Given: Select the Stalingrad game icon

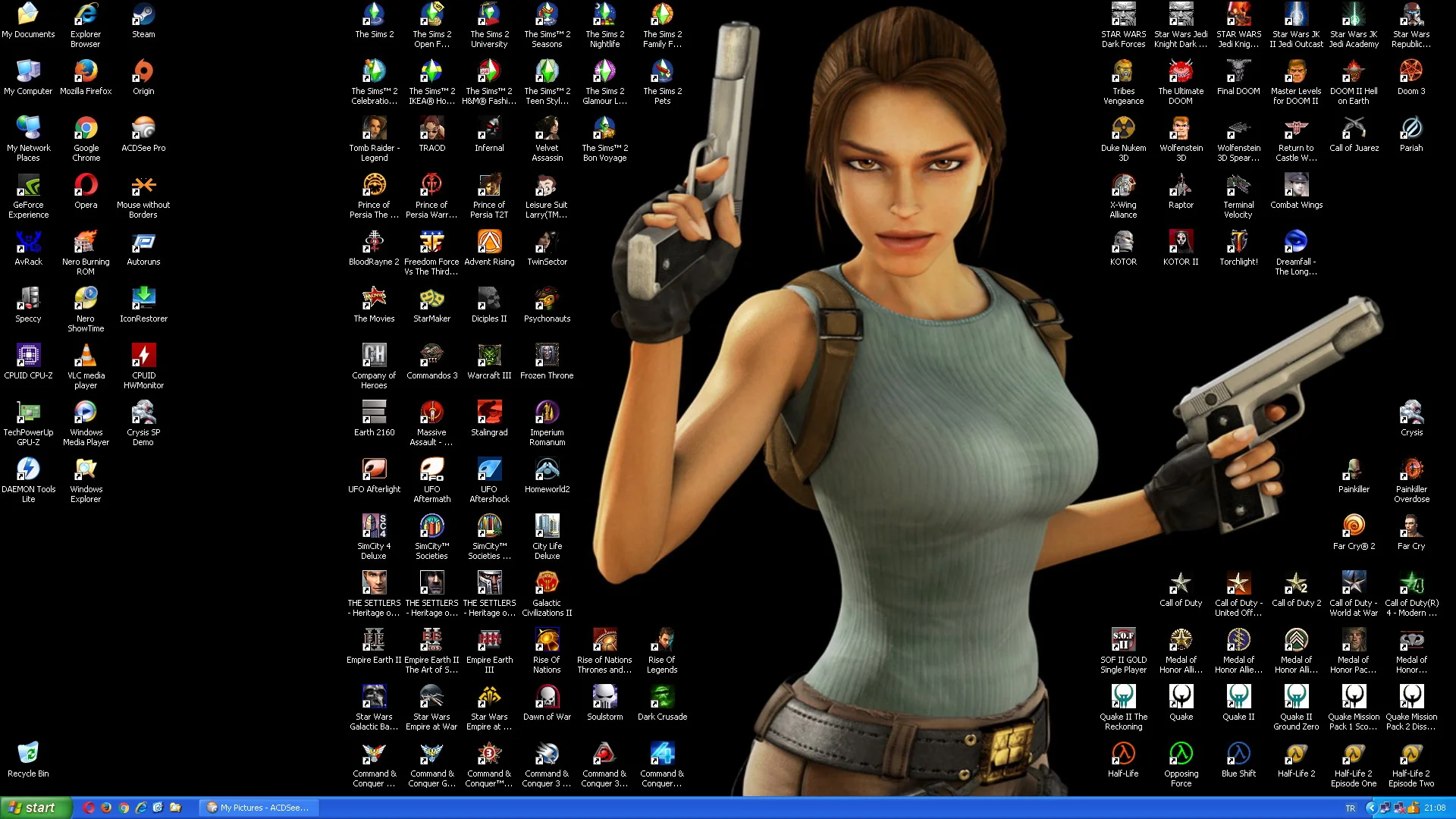Looking at the screenshot, I should [x=489, y=419].
